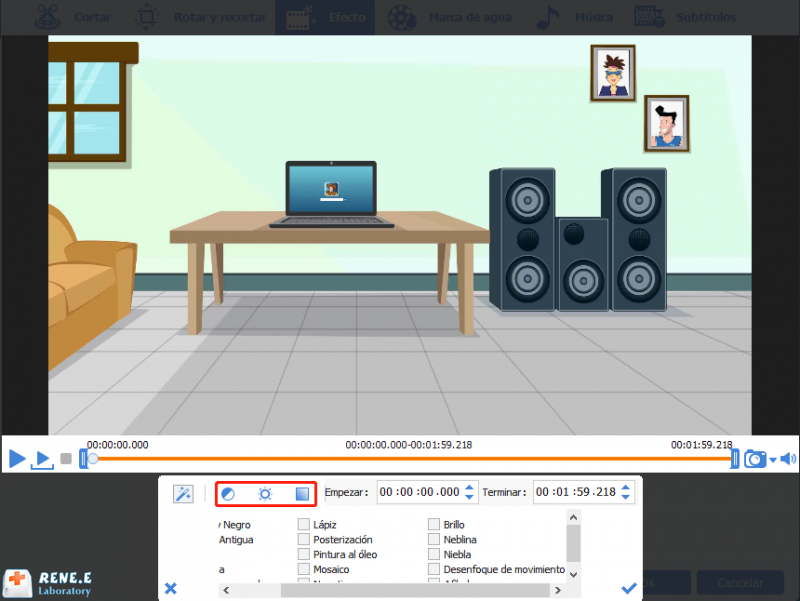Play the video preview
Screen dimensions: 800x601
pos(17,459)
